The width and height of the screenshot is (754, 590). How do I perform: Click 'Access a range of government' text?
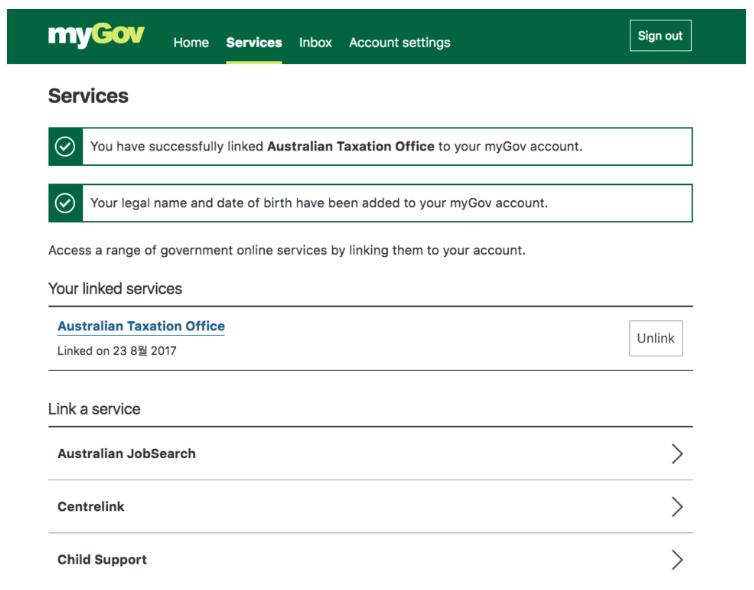(287, 251)
